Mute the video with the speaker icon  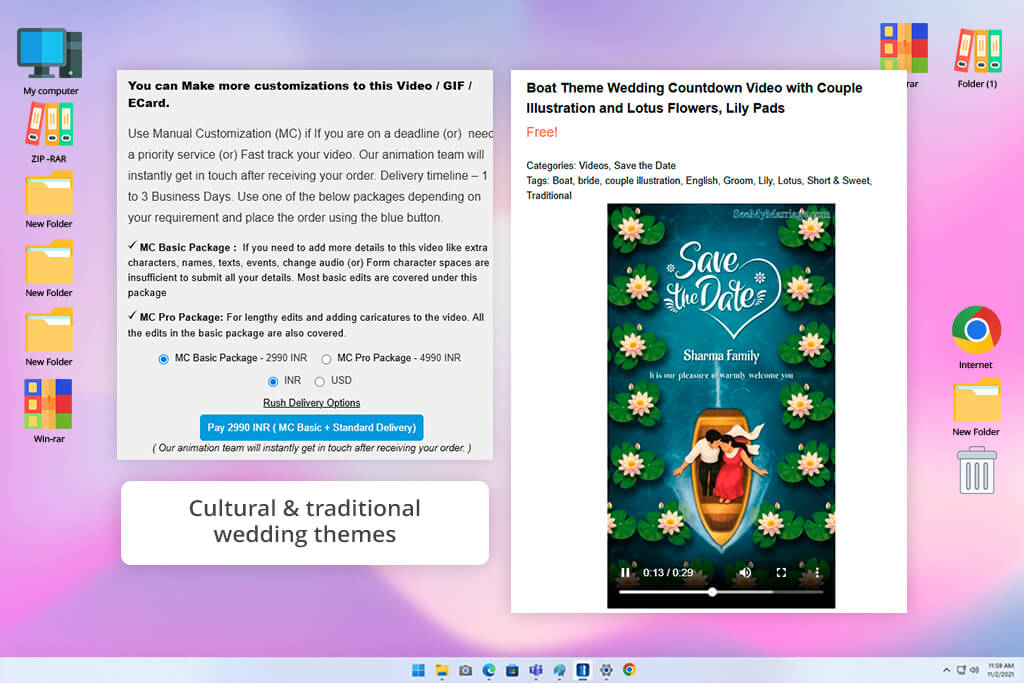pyautogui.click(x=745, y=573)
